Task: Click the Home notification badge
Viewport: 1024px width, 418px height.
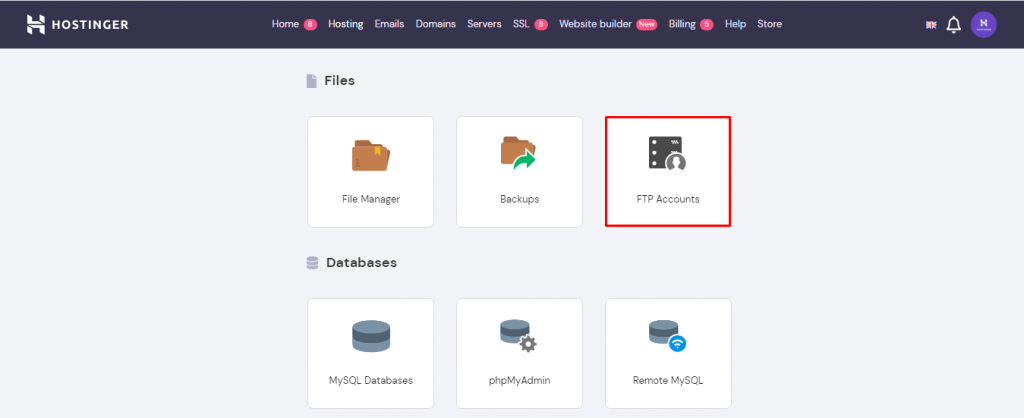Action: point(310,25)
